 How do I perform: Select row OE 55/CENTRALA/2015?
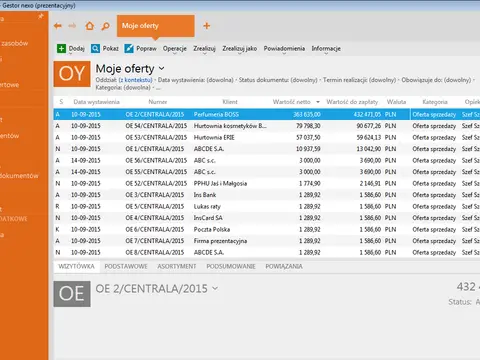[267, 172]
